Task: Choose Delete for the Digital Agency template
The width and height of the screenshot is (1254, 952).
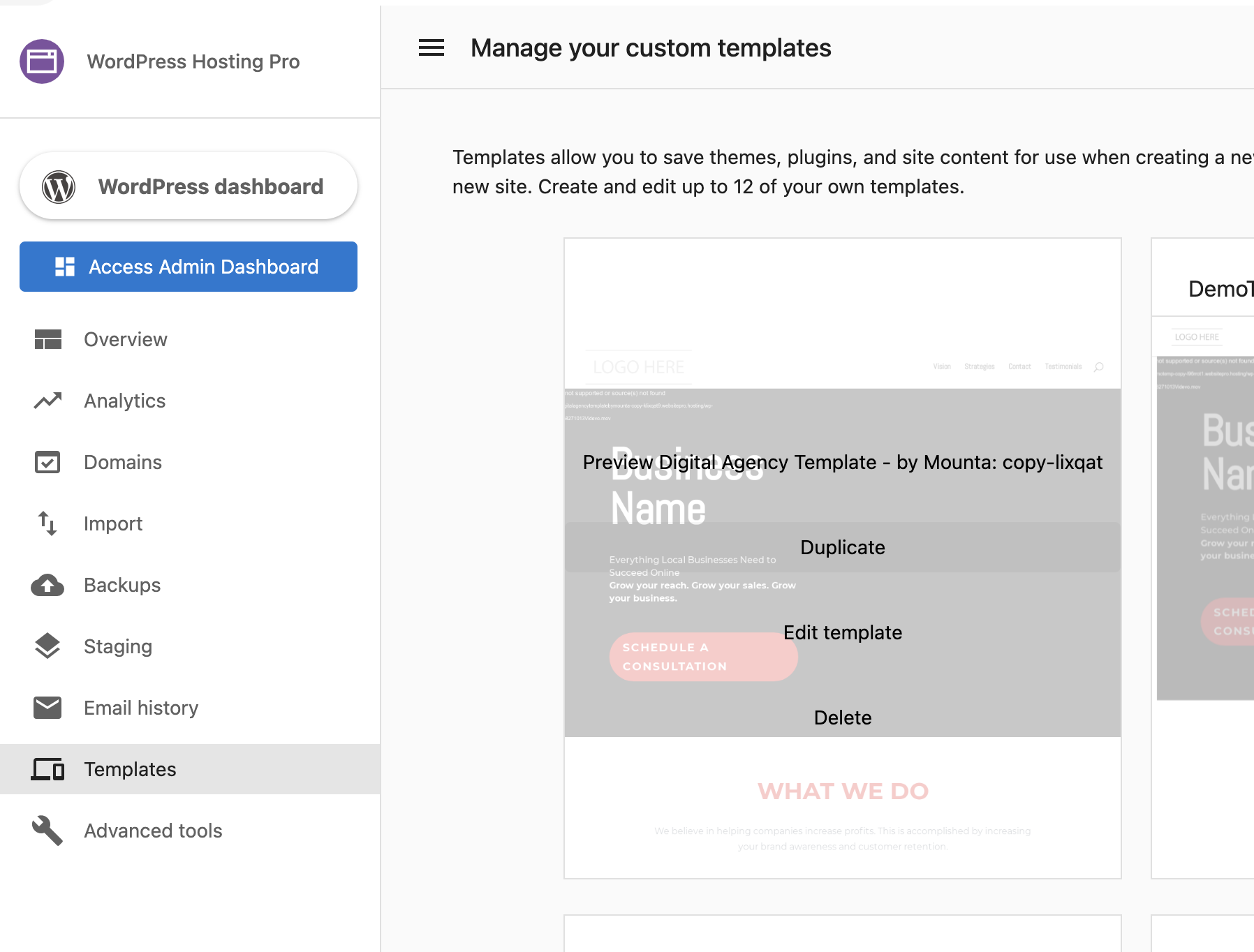Action: [x=843, y=717]
